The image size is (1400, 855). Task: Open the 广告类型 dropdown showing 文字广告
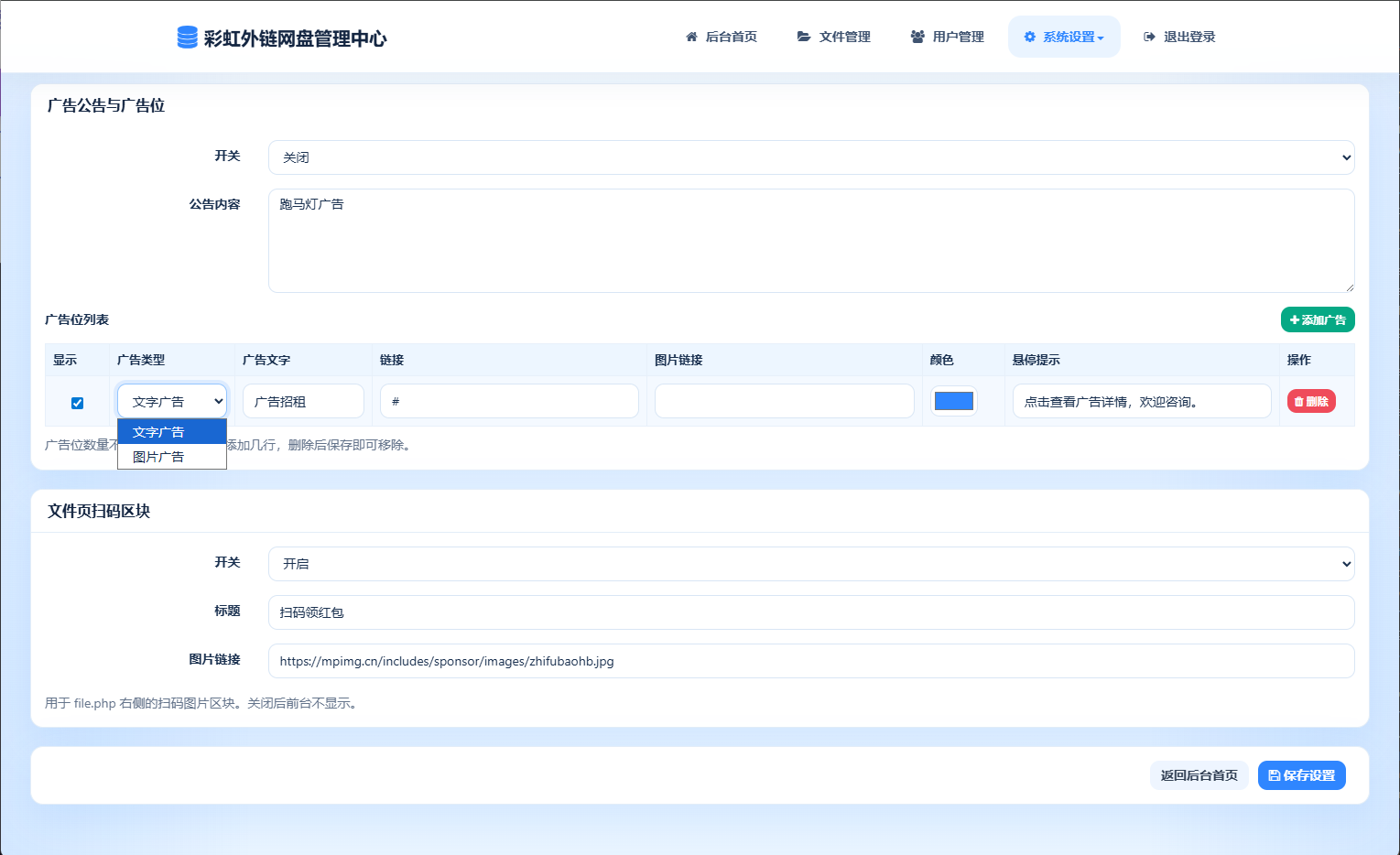pyautogui.click(x=172, y=401)
